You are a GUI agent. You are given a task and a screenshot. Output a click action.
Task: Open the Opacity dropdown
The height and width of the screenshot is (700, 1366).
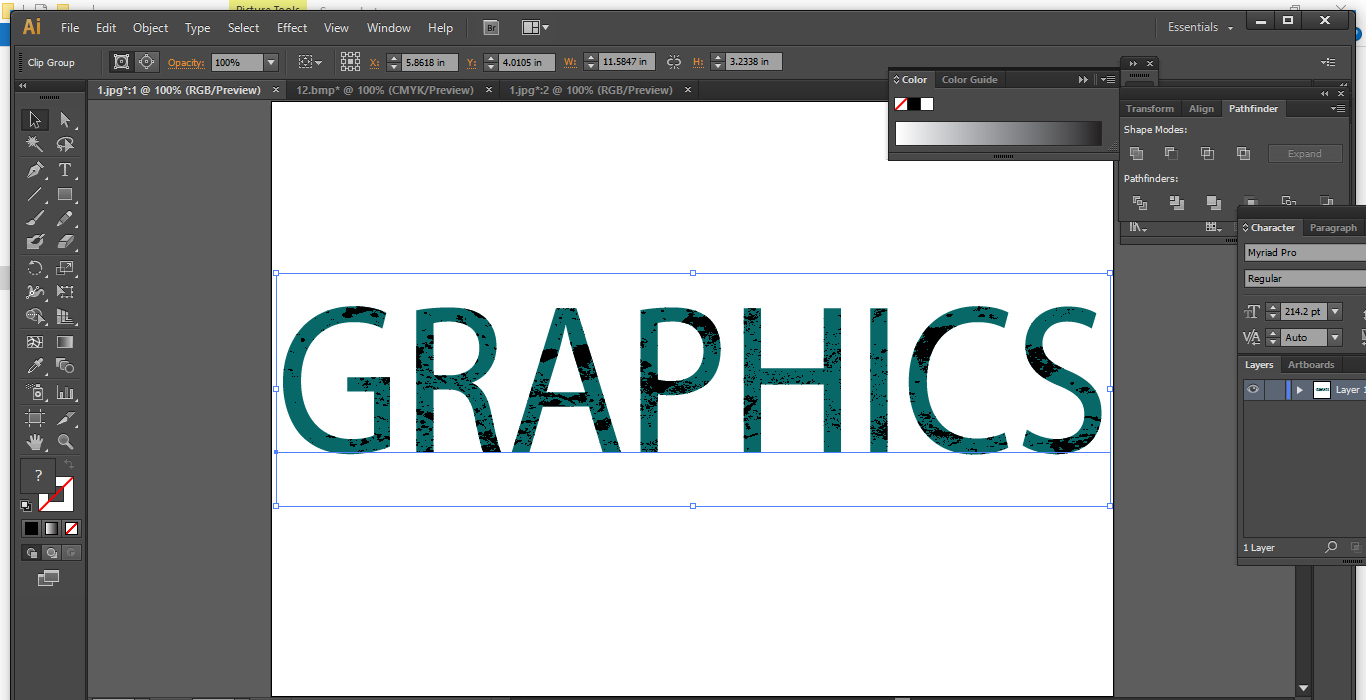tap(269, 61)
